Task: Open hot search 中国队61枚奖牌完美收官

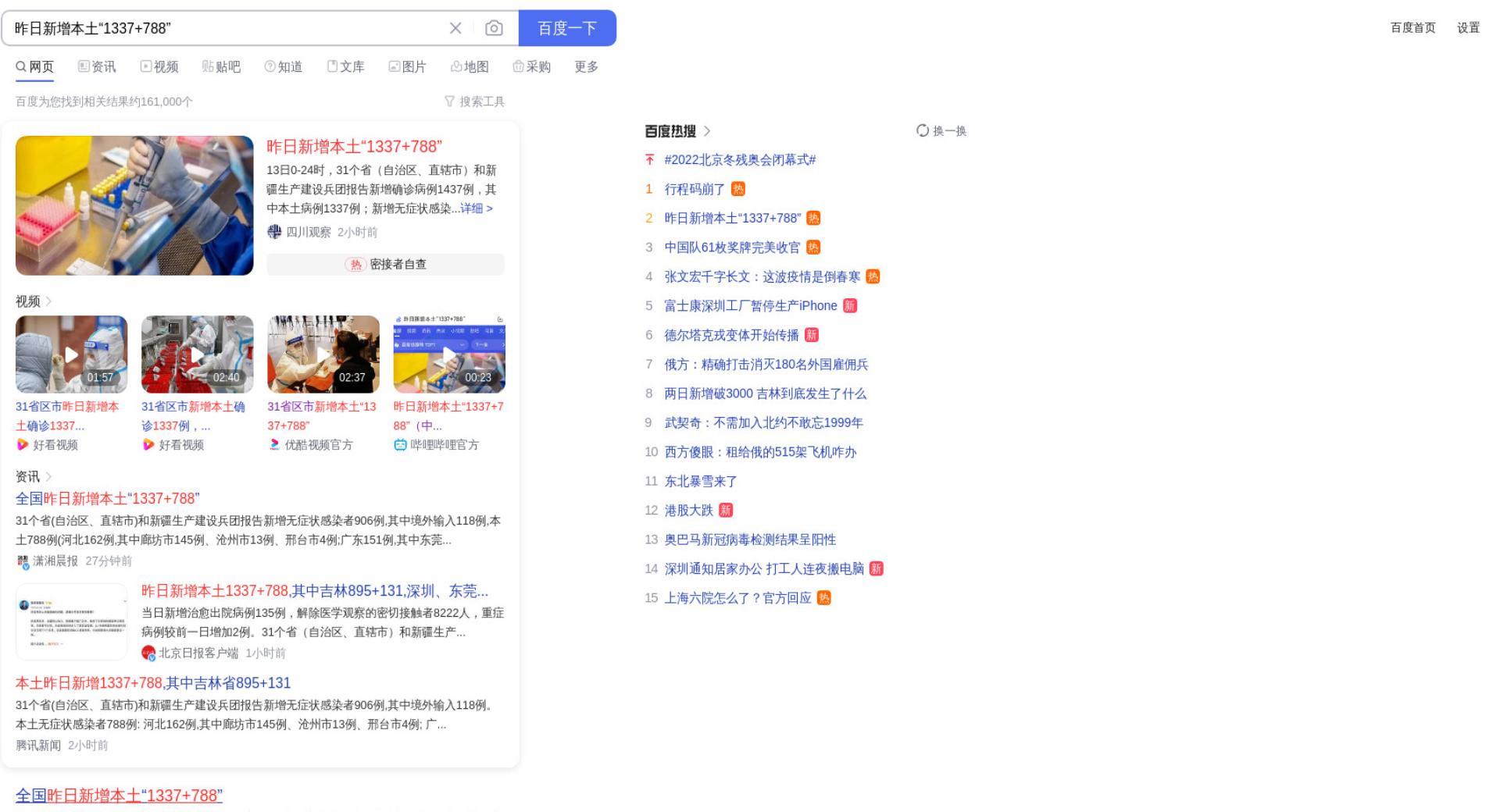Action: [x=732, y=248]
